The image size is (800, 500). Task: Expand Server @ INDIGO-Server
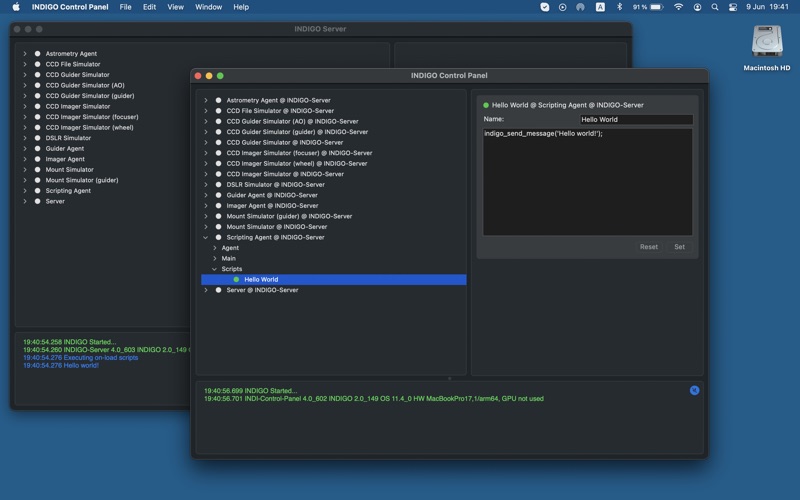click(206, 290)
